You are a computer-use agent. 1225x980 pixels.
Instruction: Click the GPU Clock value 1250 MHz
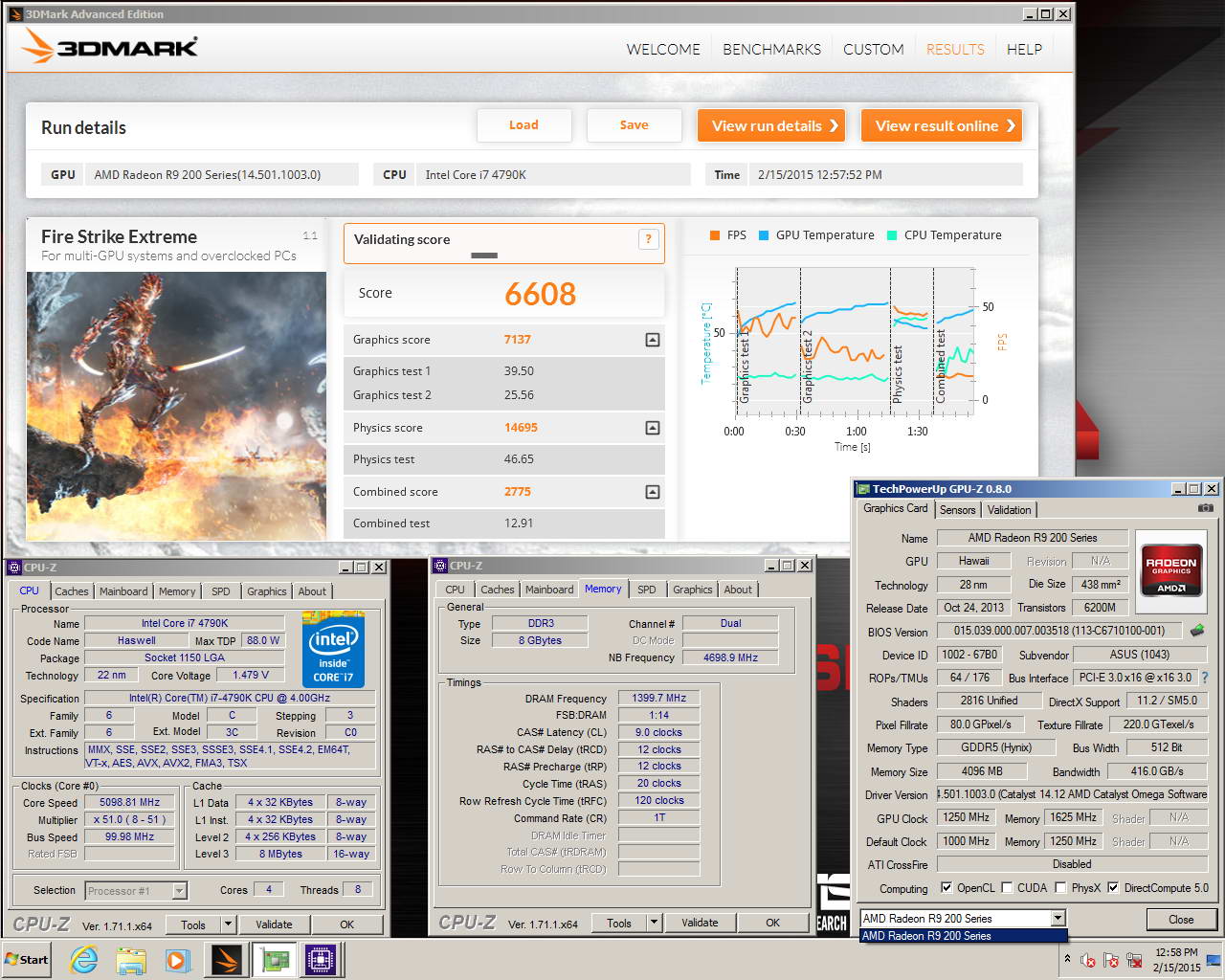[967, 818]
